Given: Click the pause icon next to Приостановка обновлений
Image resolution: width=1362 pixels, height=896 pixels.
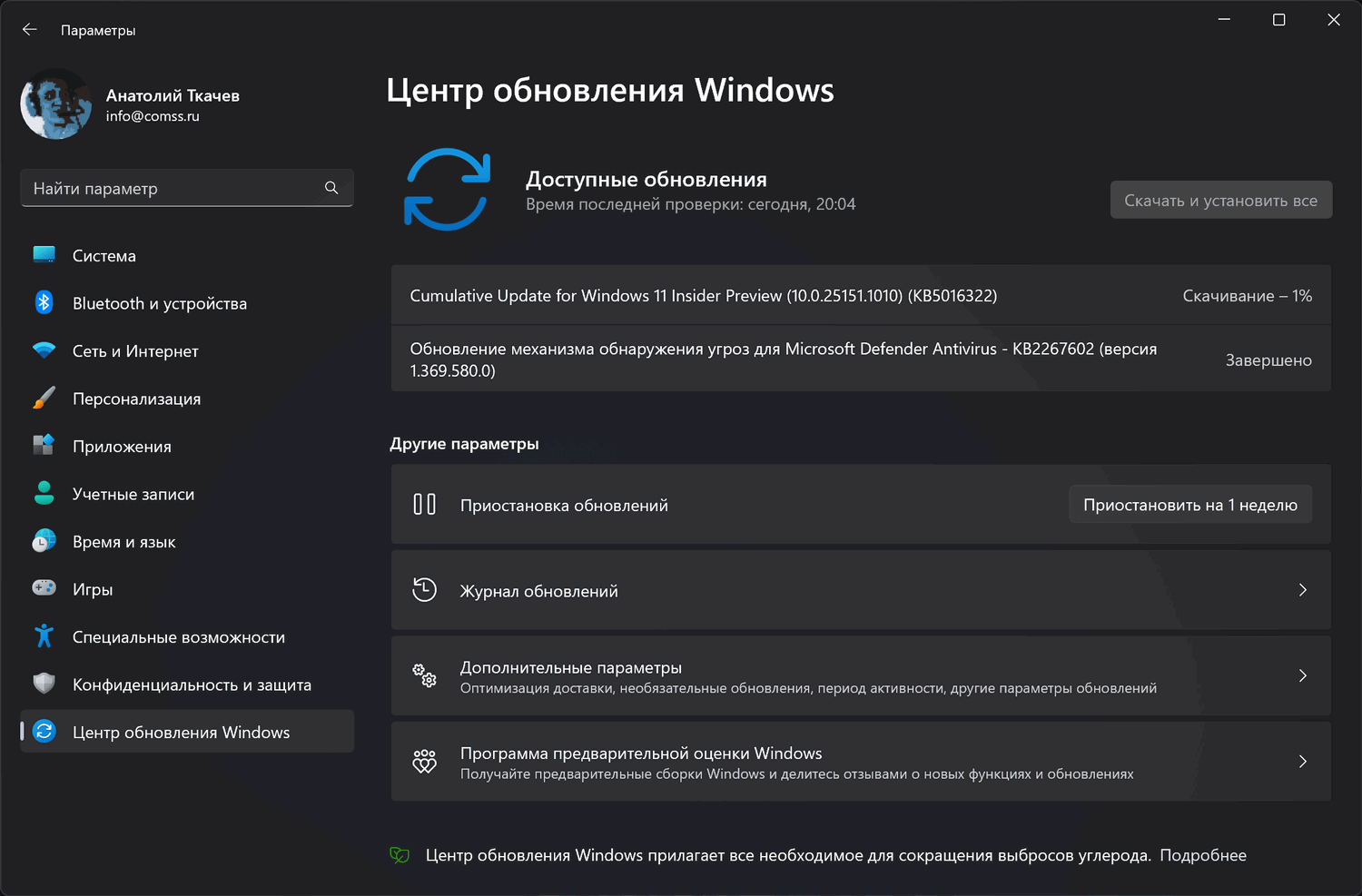Looking at the screenshot, I should pyautogui.click(x=424, y=505).
